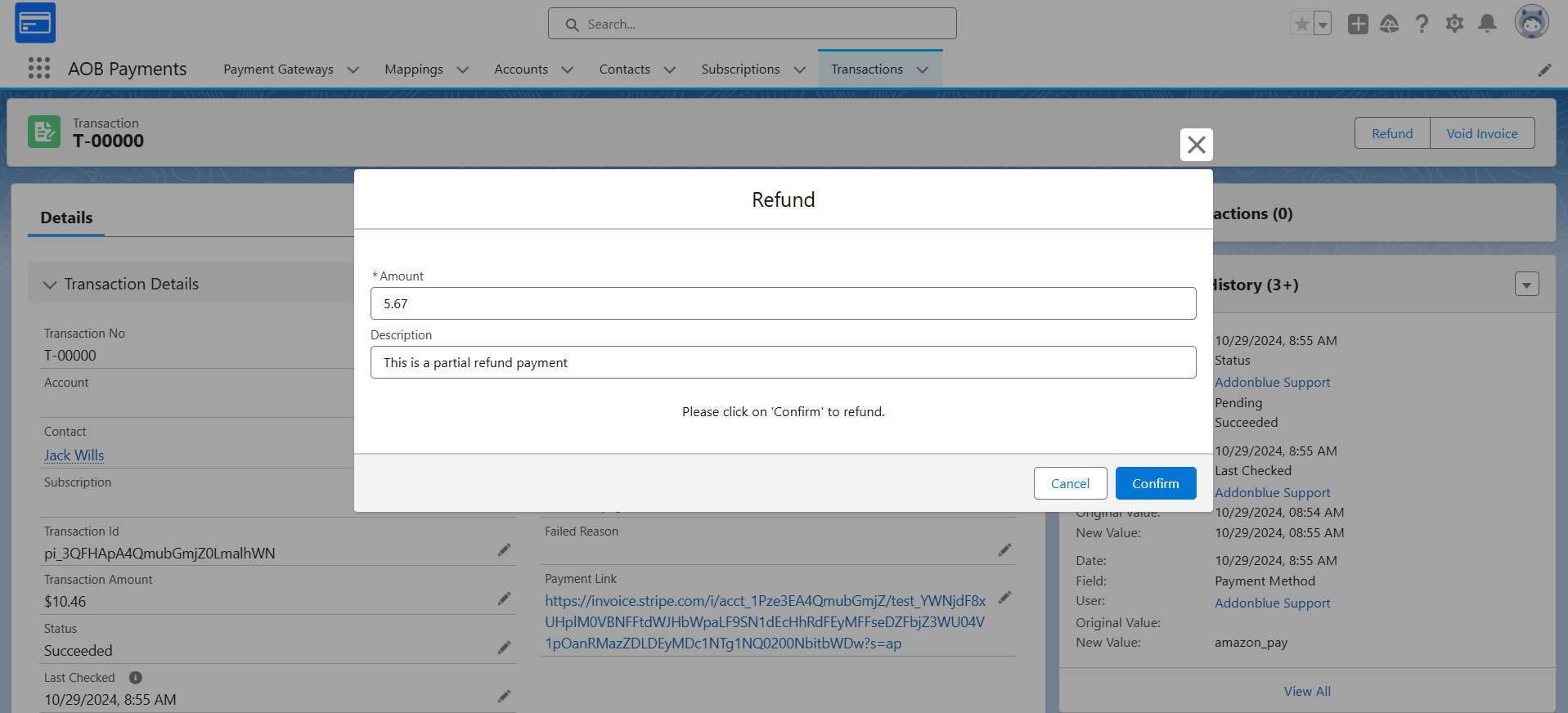This screenshot has height=713, width=1568.
Task: Click the AOB Payments app logo icon
Action: (35, 23)
